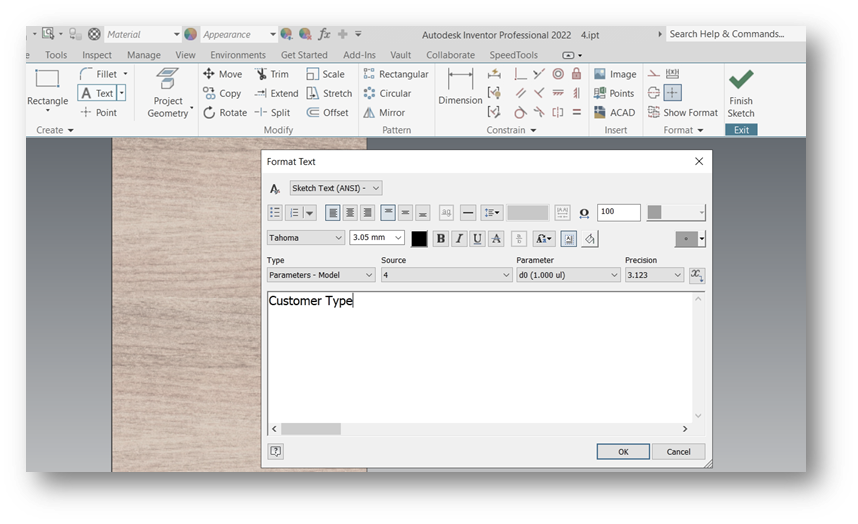Screen dimensions: 858x524
Task: Activate the Text tool
Action: [x=97, y=93]
